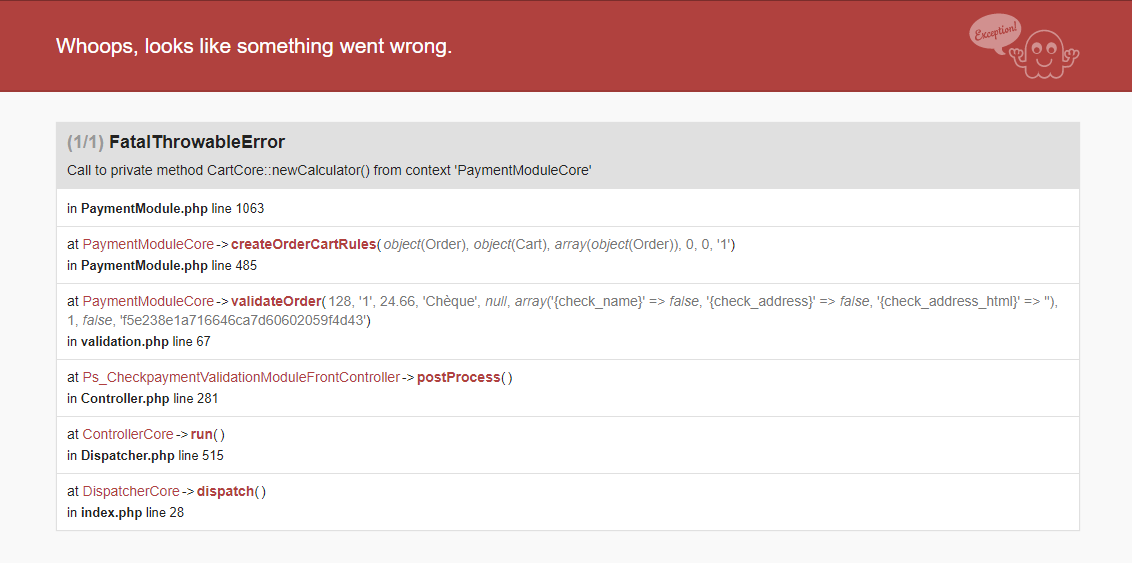The image size is (1132, 563).
Task: Click Dispatcher.php line 515 text
Action: tap(145, 455)
